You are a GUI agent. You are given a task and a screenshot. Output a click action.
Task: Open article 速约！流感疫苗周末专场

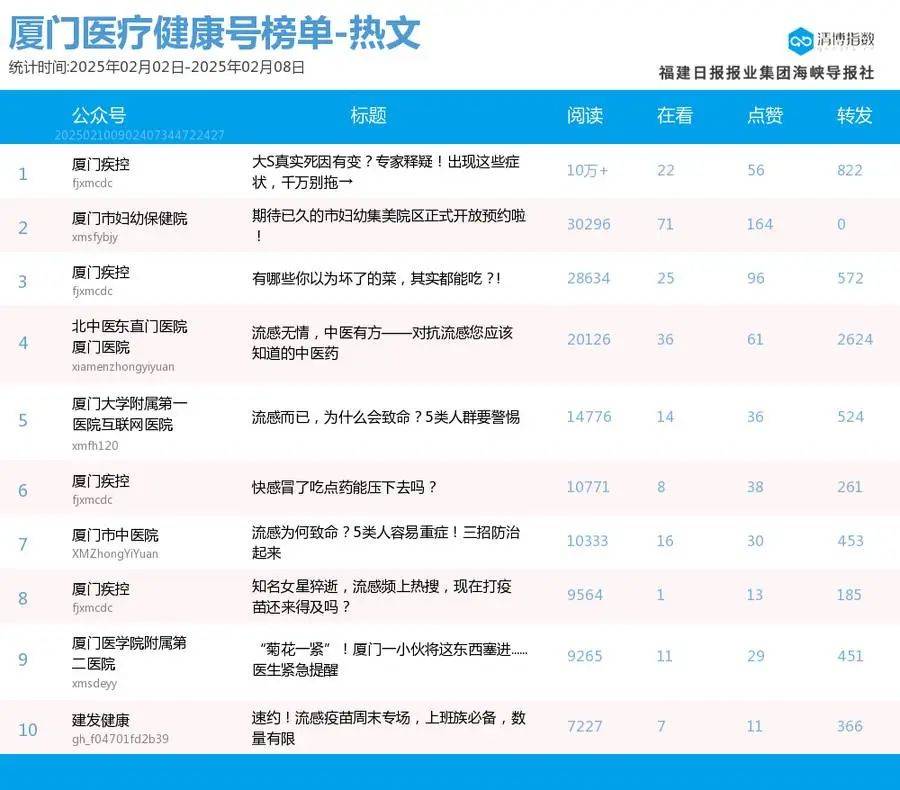pos(389,728)
